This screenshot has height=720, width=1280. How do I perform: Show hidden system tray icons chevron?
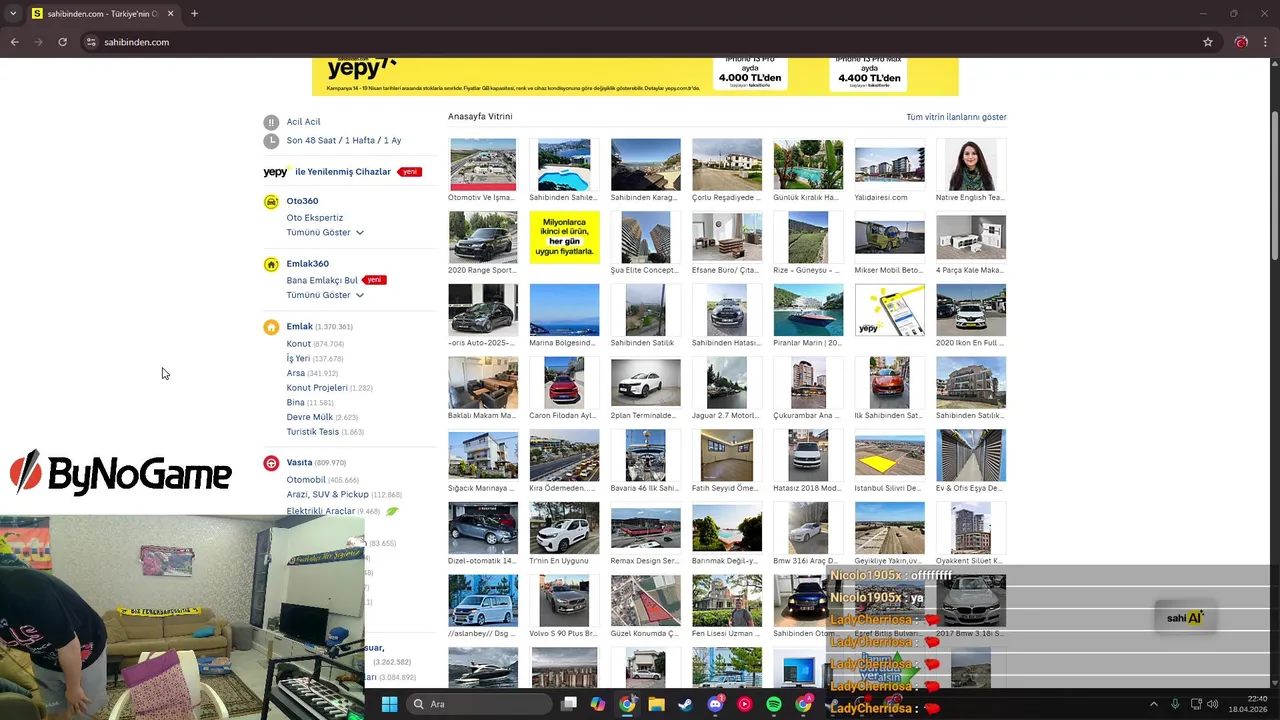click(x=1153, y=704)
